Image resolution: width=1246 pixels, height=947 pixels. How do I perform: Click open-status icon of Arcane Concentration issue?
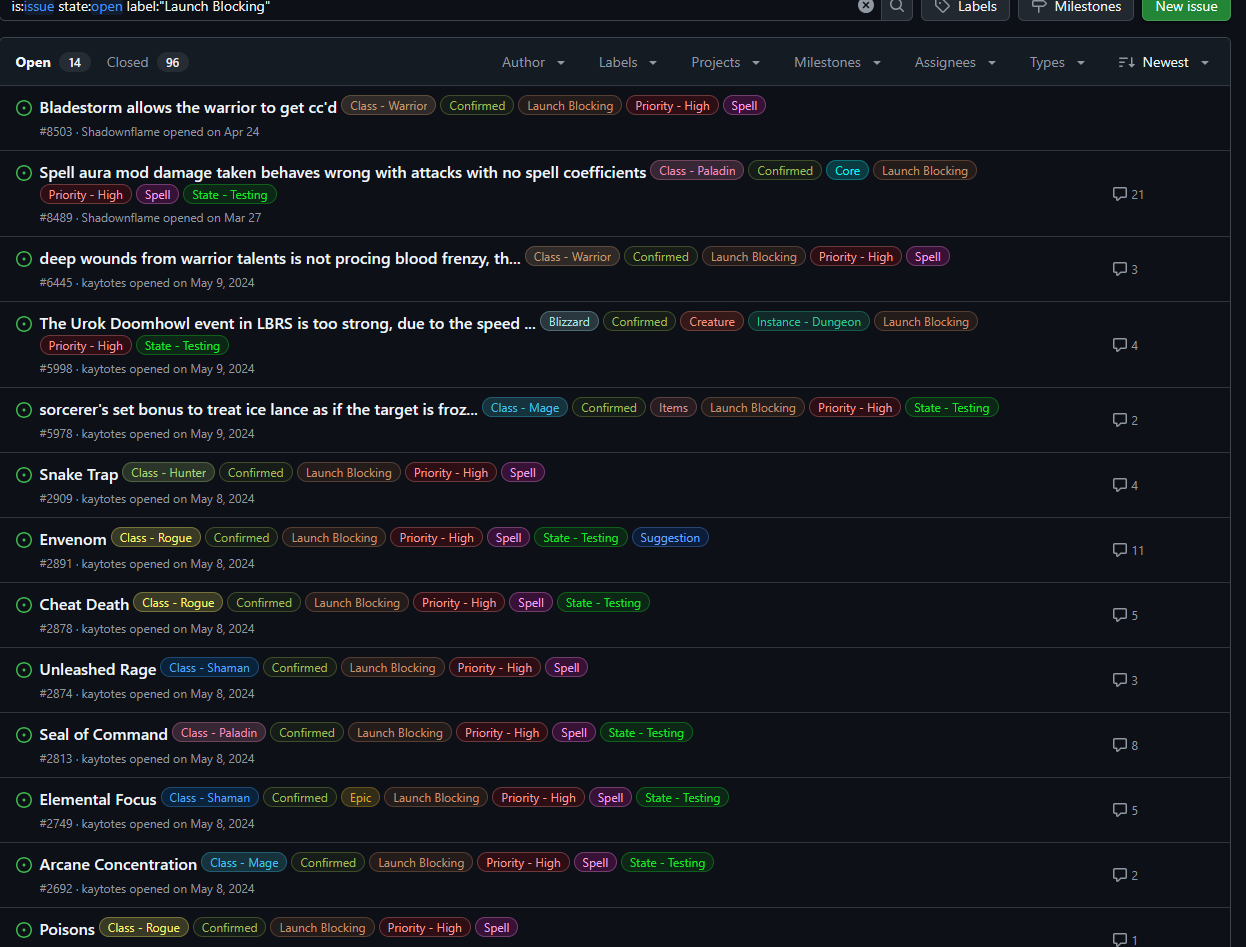coord(24,864)
